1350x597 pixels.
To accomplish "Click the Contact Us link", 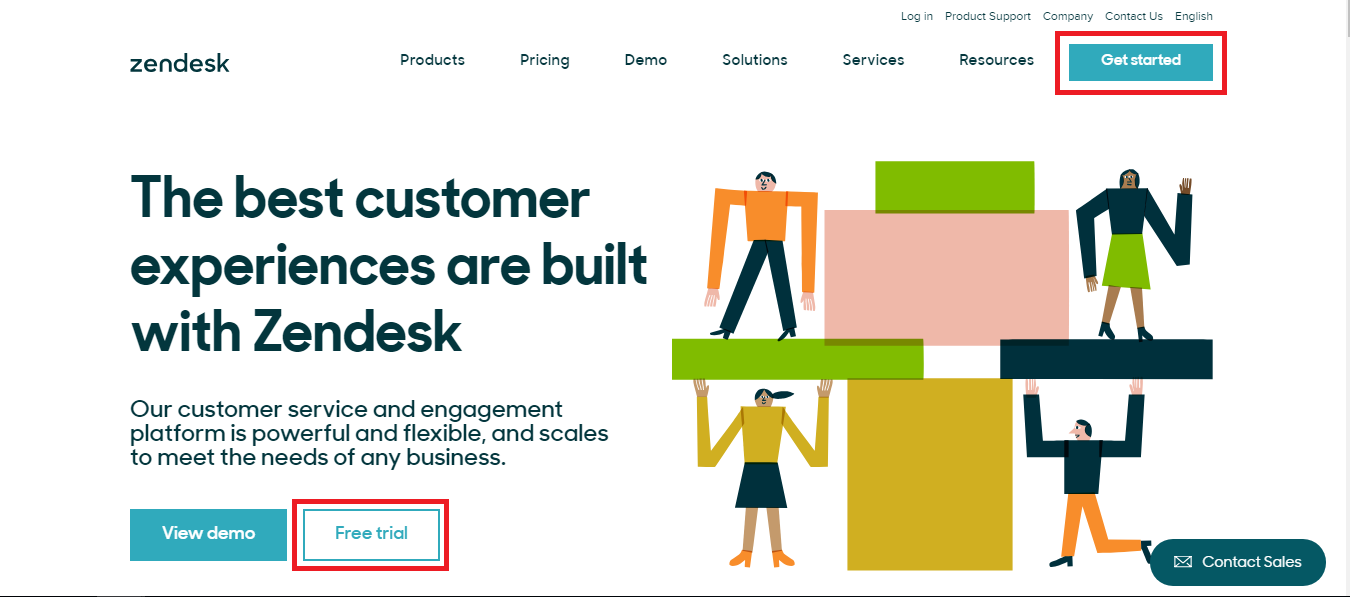I will pyautogui.click(x=1133, y=16).
